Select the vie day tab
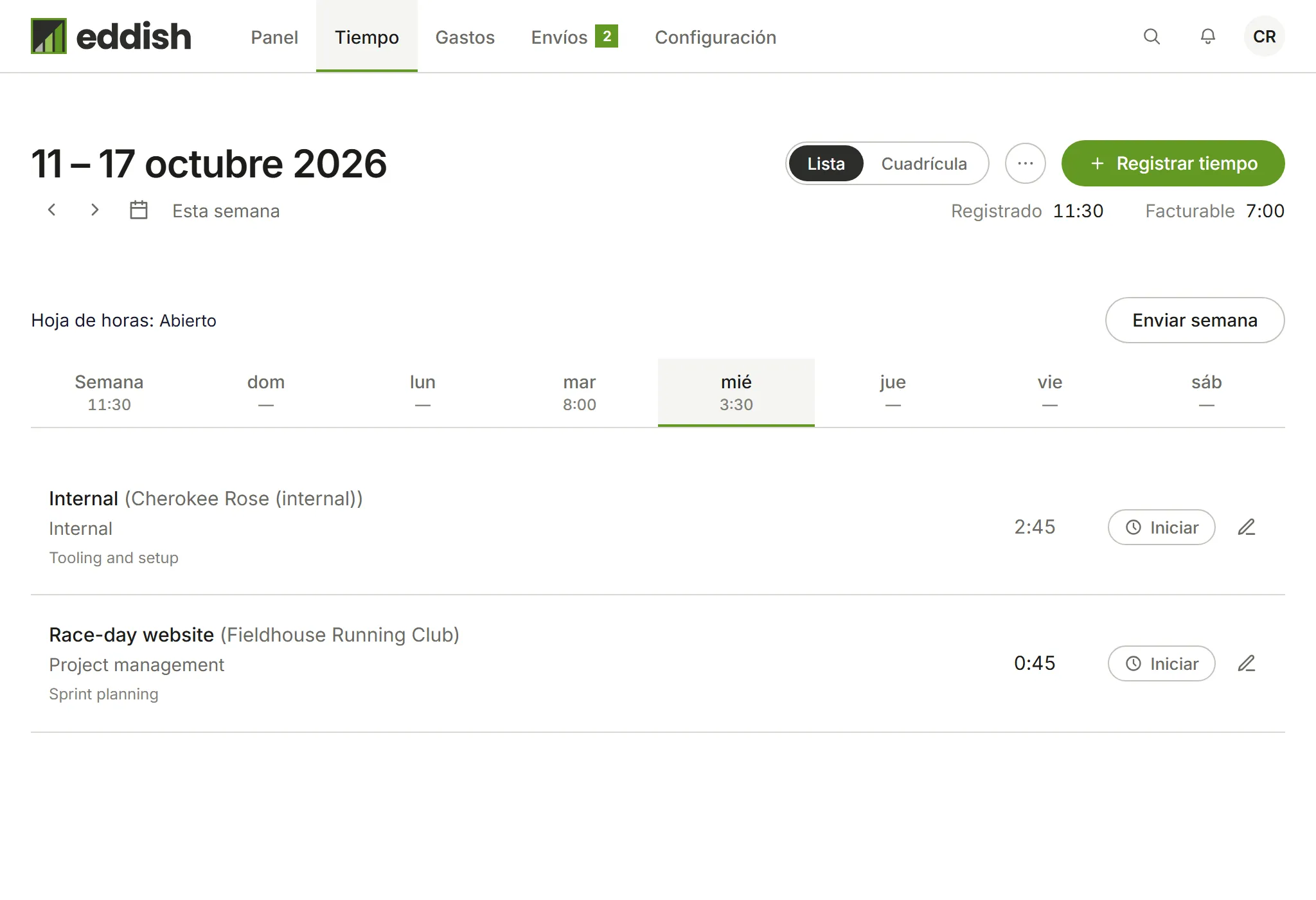 pos(1050,392)
